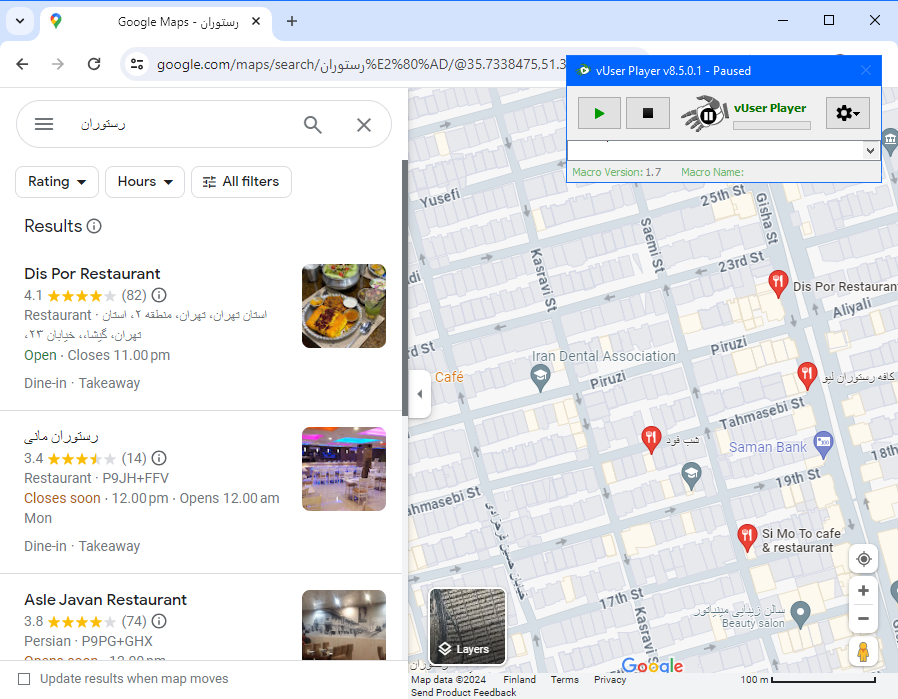
Task: Open the Rating filter dropdown
Action: [57, 181]
